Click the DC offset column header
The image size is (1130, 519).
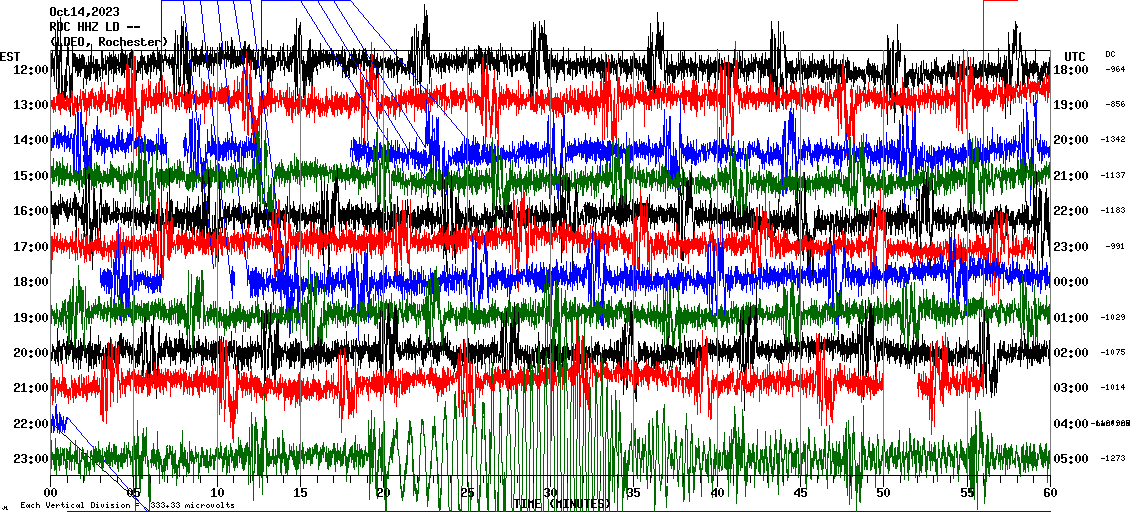[1110, 54]
